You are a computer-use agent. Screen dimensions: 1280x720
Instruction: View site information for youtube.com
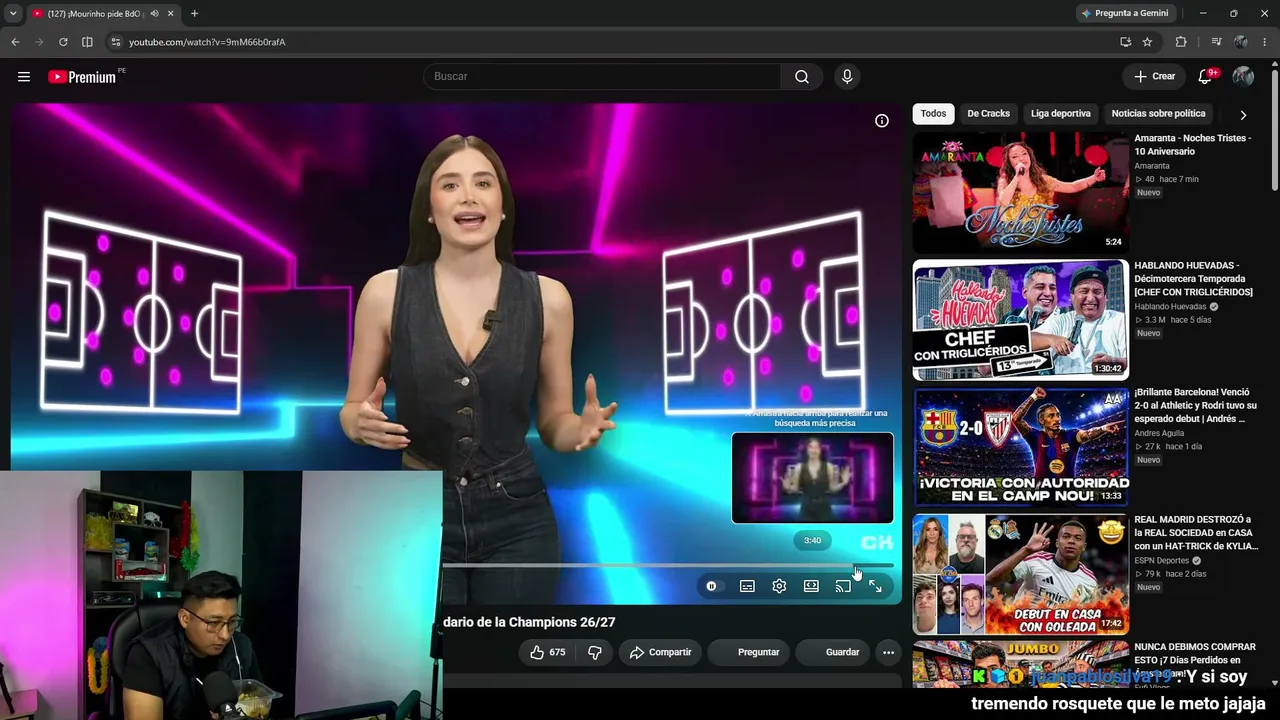[x=116, y=42]
